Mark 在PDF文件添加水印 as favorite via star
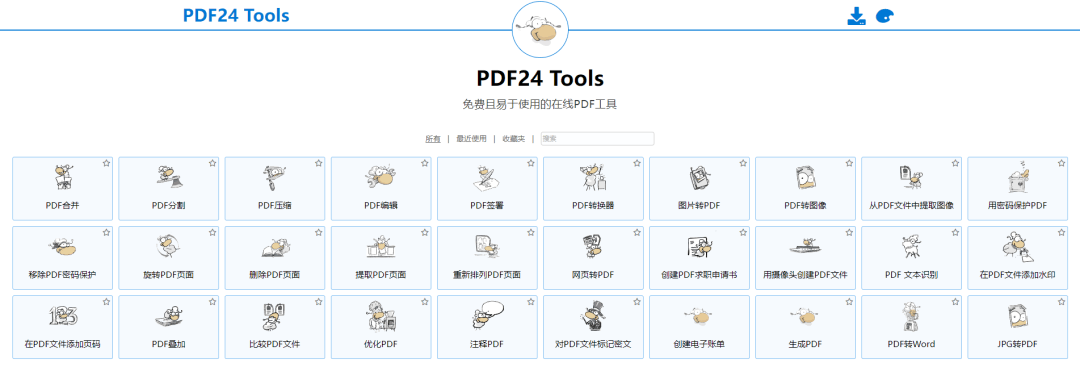1080x388 pixels. (1061, 232)
